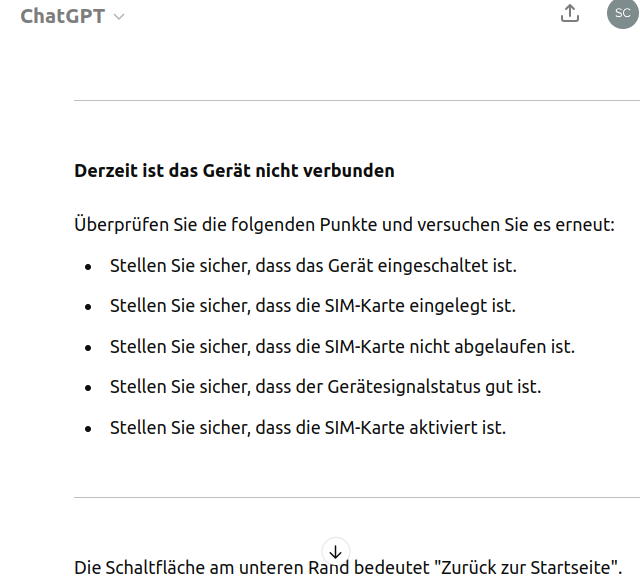The height and width of the screenshot is (585, 640).
Task: Click the scroll-to-bottom arrow button
Action: click(x=336, y=551)
